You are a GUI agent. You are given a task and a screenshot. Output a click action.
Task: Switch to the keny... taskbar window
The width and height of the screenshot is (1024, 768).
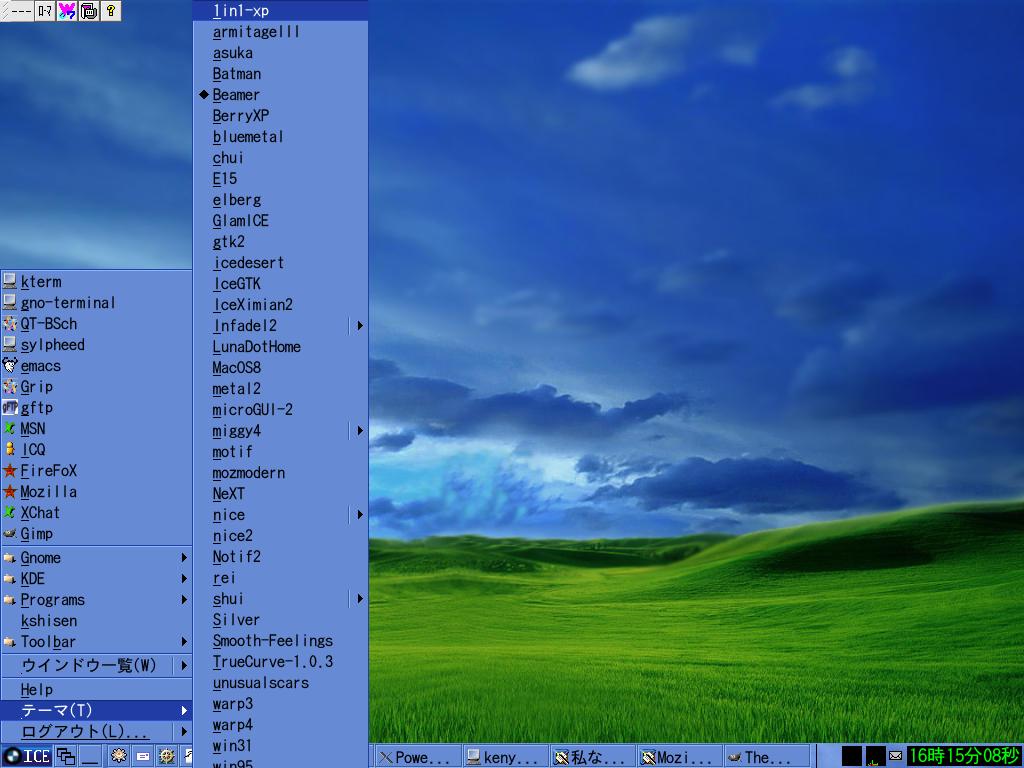503,757
